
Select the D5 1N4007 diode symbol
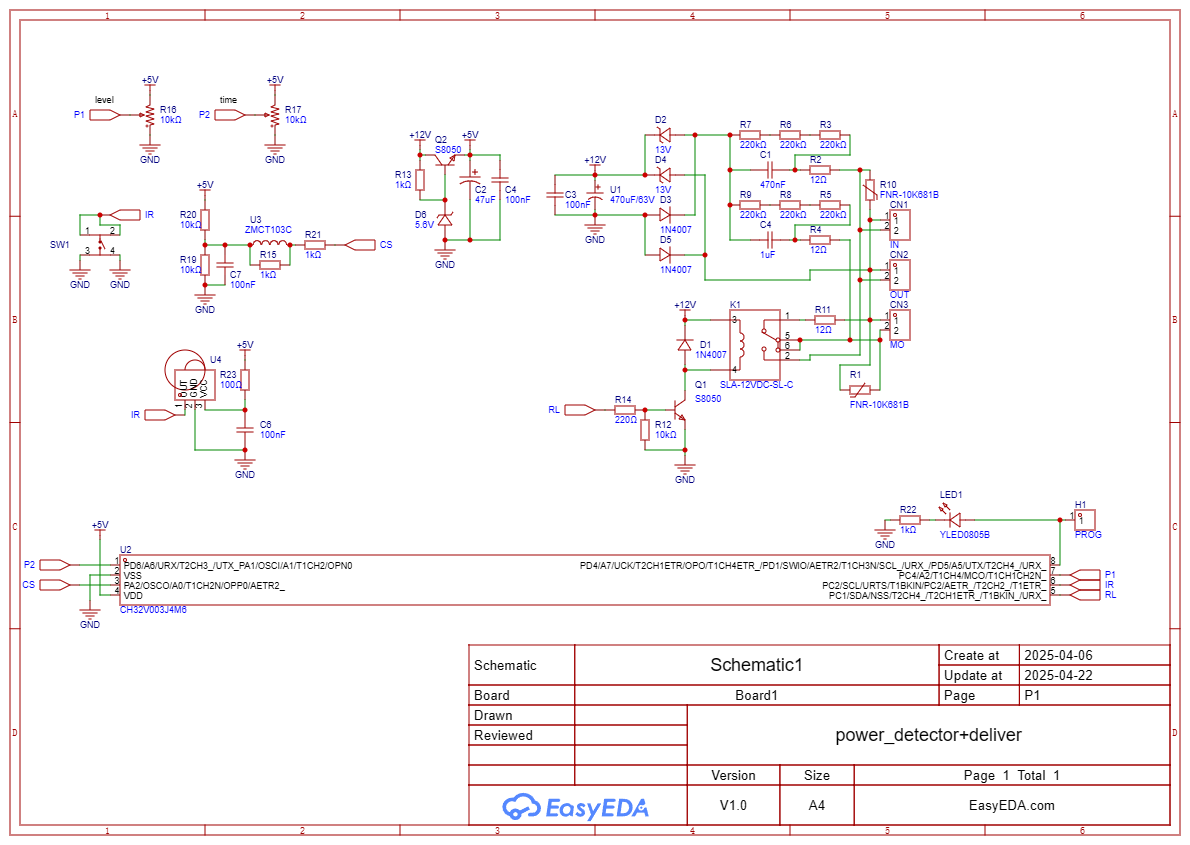pyautogui.click(x=664, y=255)
